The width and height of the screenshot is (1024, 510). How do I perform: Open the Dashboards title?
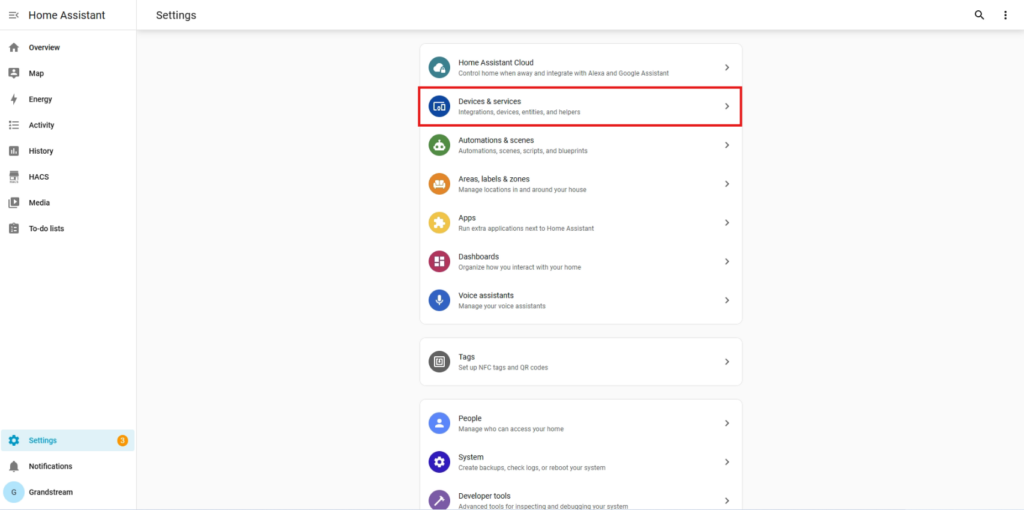478,257
